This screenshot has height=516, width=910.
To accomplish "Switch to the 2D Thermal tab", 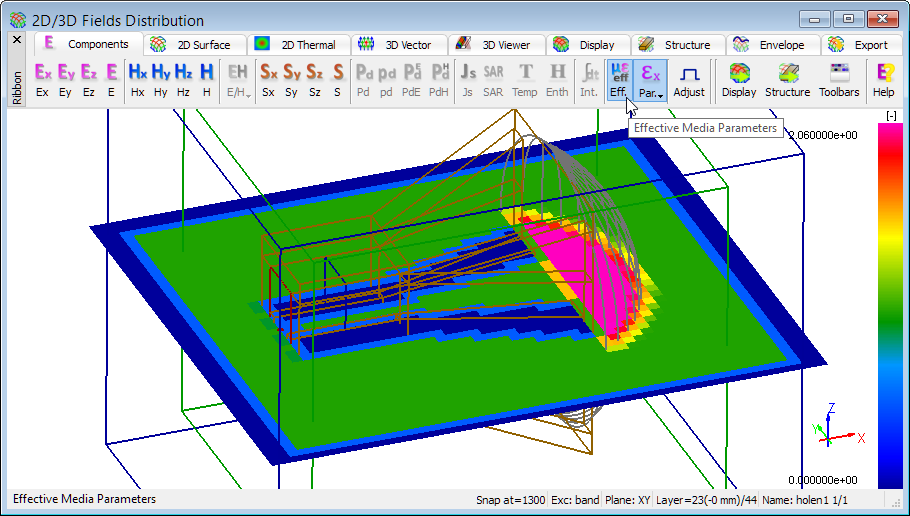I will 298,45.
